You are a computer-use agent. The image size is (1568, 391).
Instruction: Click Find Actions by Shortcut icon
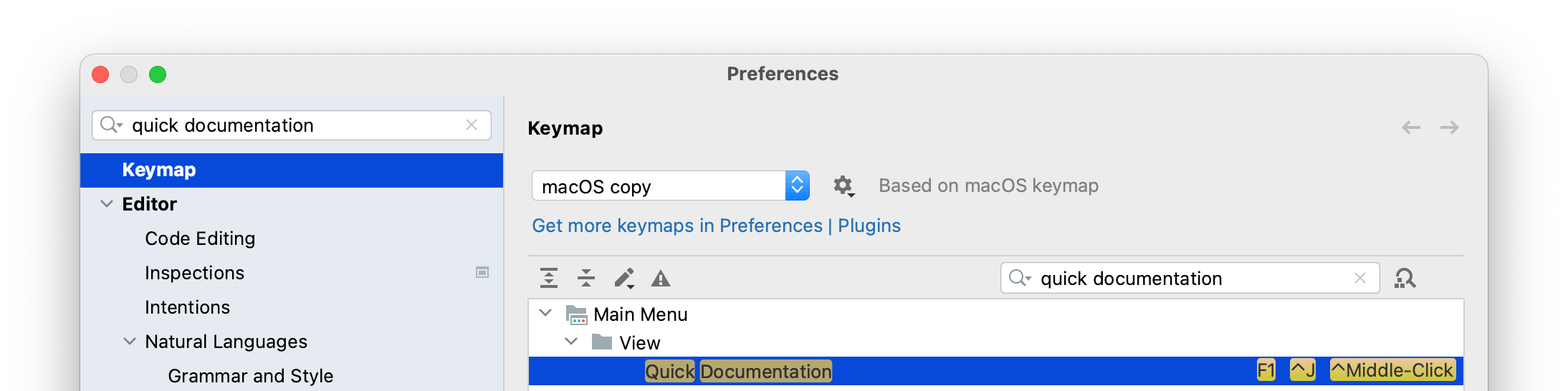coord(1405,278)
